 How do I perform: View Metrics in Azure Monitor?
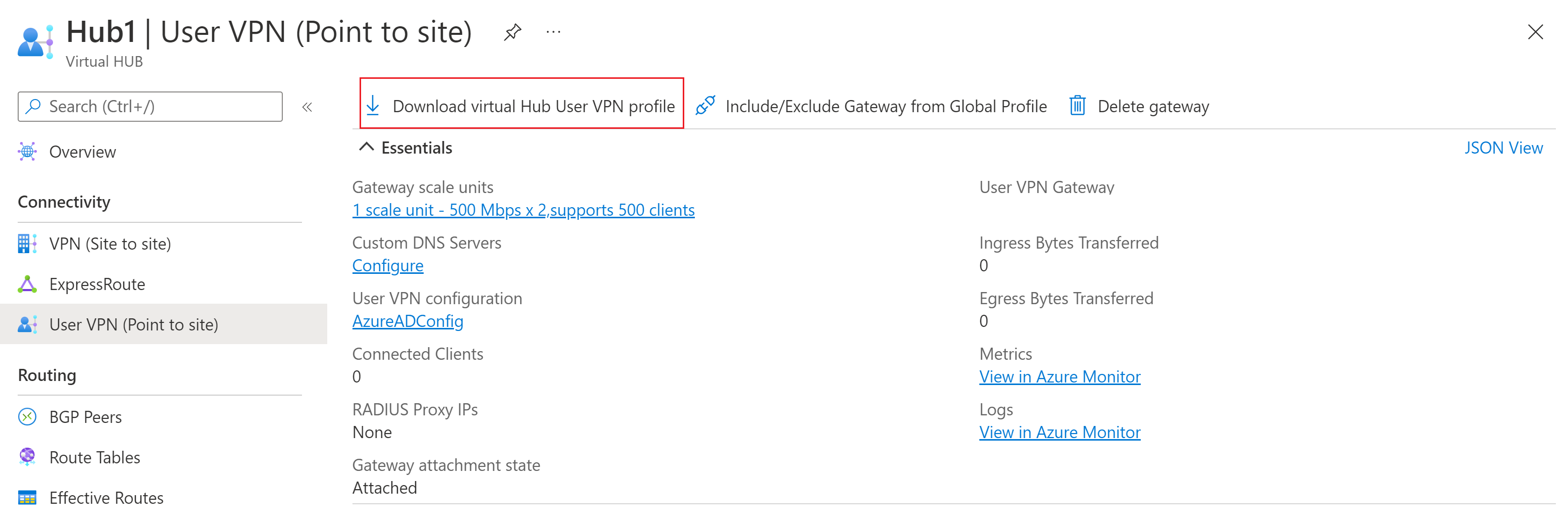click(1059, 377)
